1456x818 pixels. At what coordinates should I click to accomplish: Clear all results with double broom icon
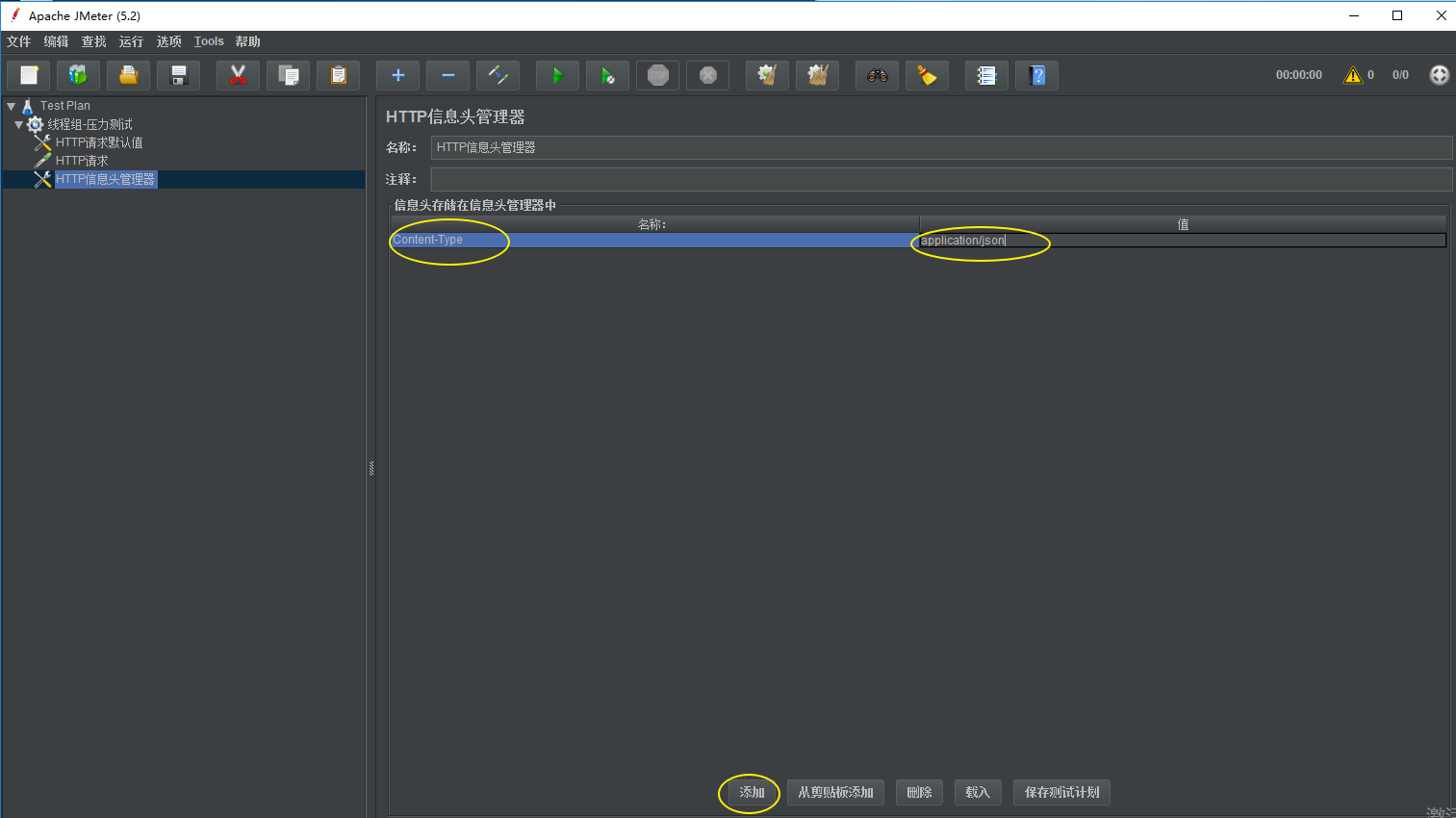tap(818, 75)
